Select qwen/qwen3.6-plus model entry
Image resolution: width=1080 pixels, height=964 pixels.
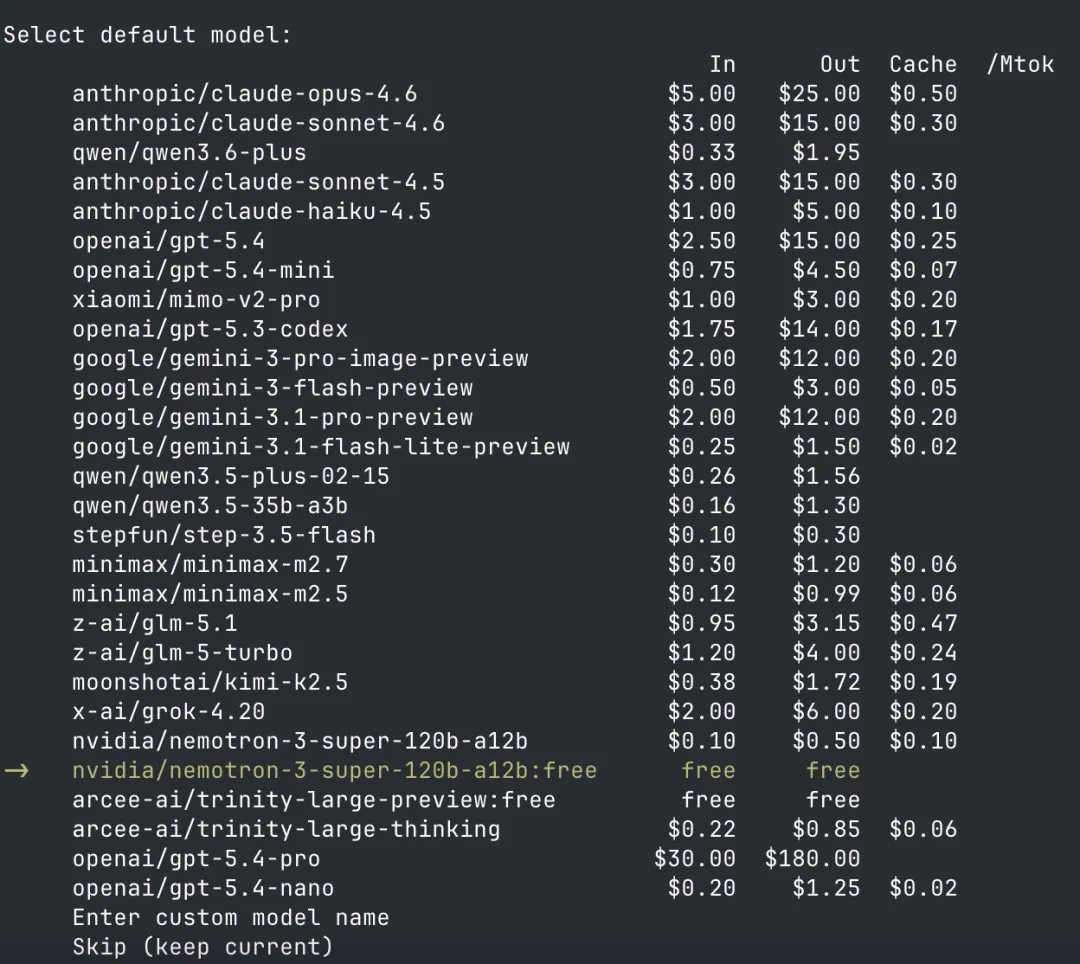189,153
